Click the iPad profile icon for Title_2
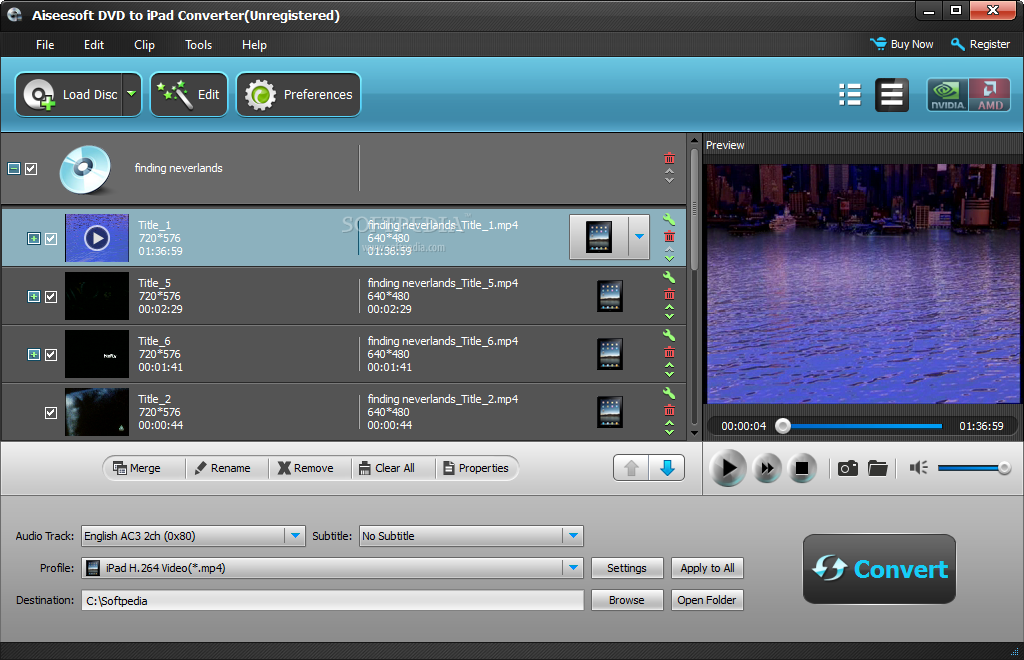 (610, 412)
